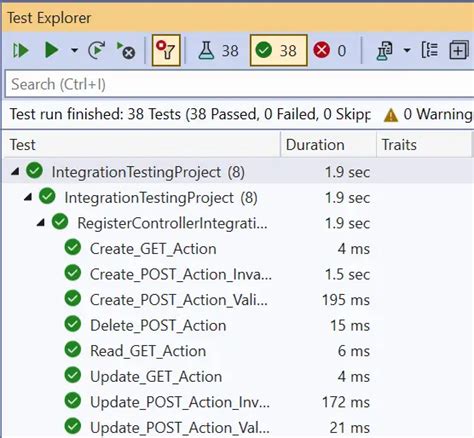Viewport: 474px width, 438px height.
Task: Click the Run selected tests button
Action: pyautogui.click(x=52, y=50)
